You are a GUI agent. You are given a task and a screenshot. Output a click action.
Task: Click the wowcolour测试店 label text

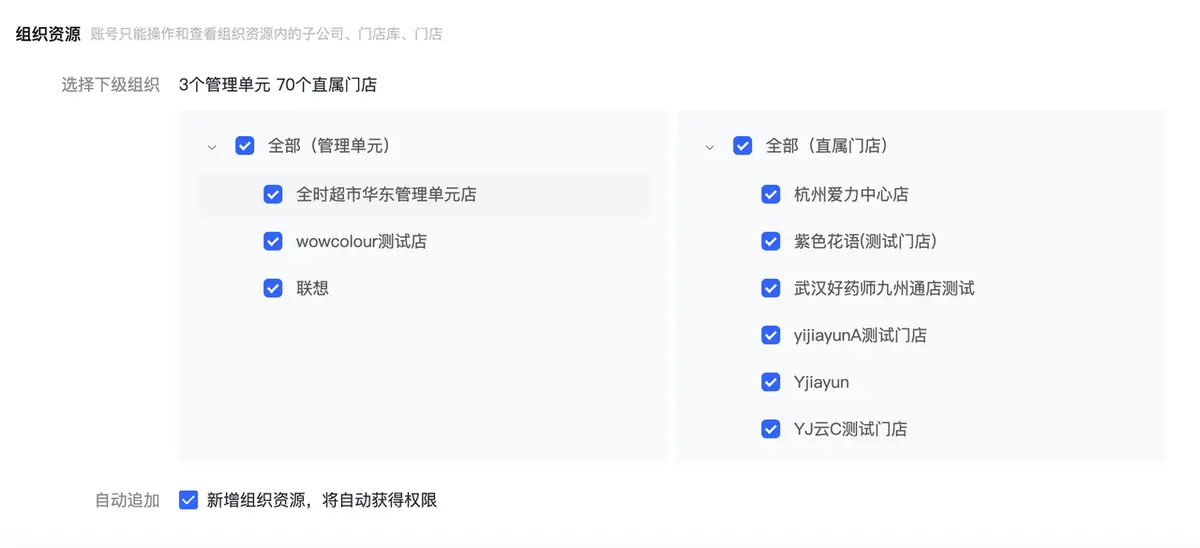pos(361,241)
